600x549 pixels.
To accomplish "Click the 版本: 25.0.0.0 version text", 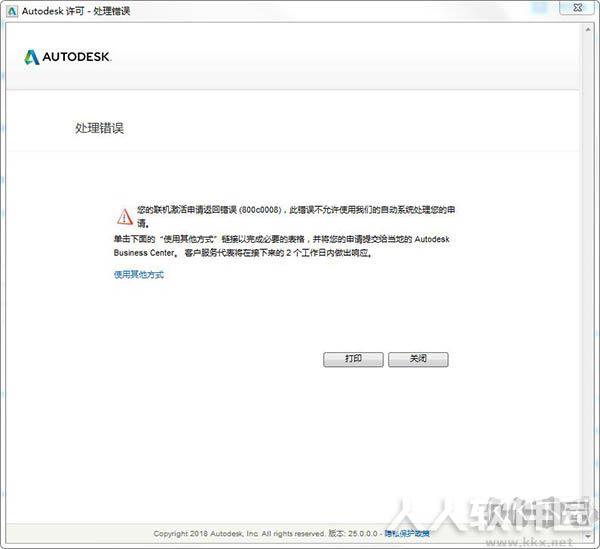I will pos(353,533).
